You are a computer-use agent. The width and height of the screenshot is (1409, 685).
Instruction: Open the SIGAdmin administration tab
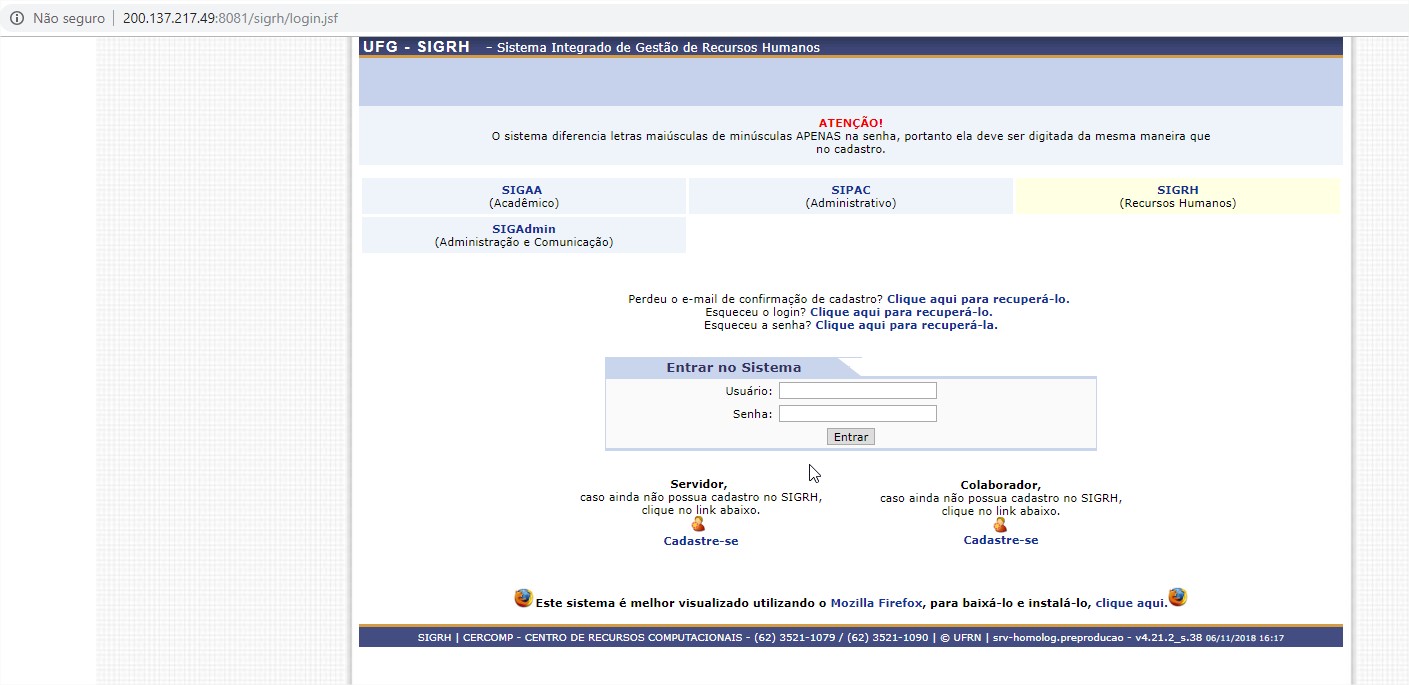(523, 235)
